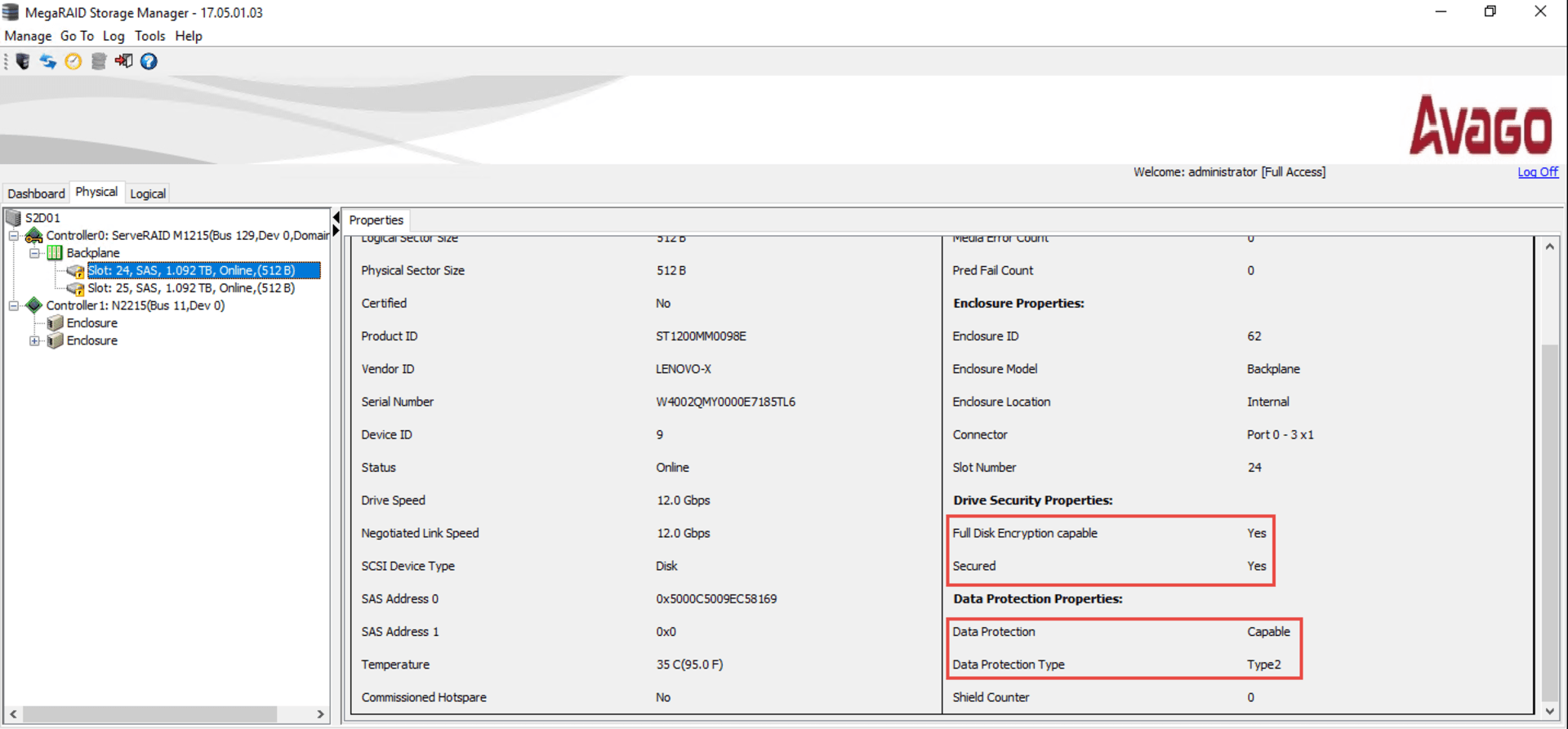Click the Data Protection value Capable
Viewport: 1568px width, 729px height.
click(1268, 632)
